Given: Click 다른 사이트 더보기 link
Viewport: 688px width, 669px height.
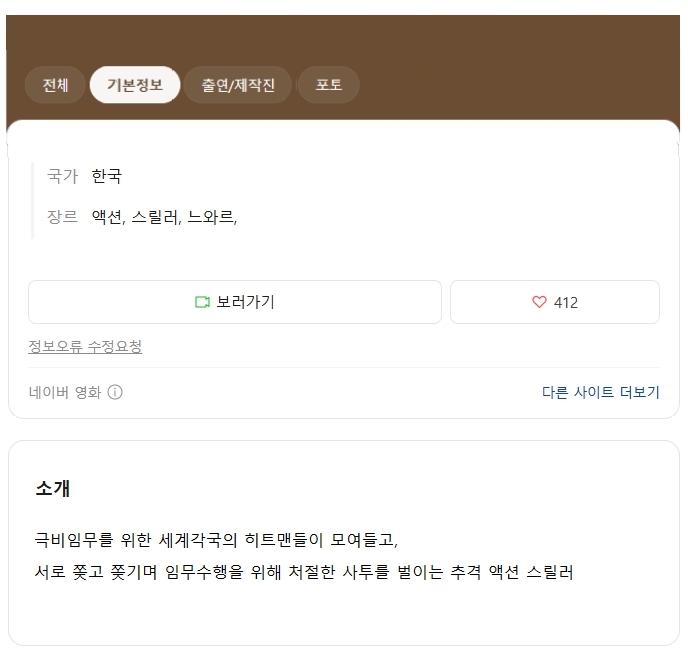Looking at the screenshot, I should point(600,392).
